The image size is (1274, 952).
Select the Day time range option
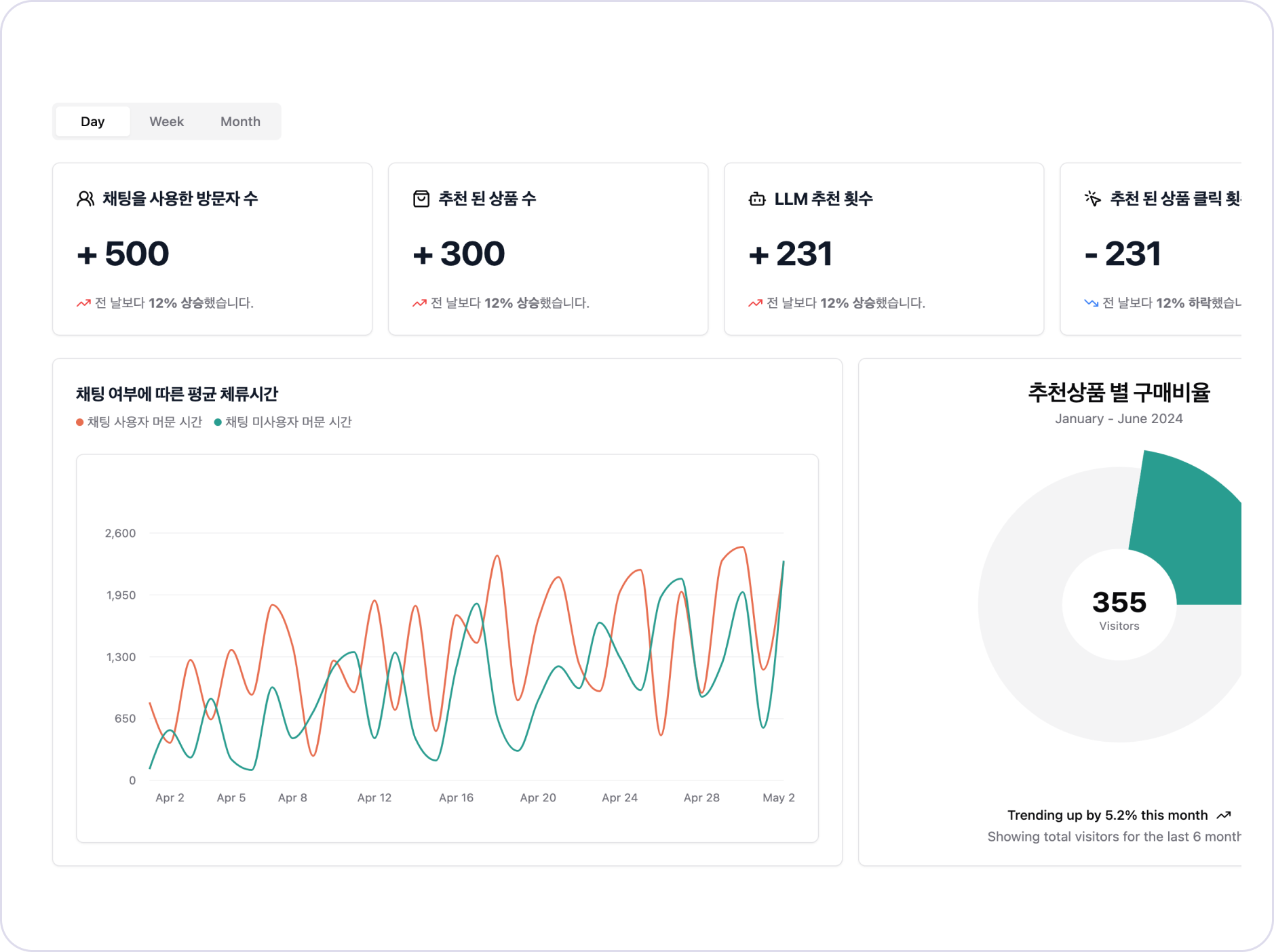coord(93,121)
